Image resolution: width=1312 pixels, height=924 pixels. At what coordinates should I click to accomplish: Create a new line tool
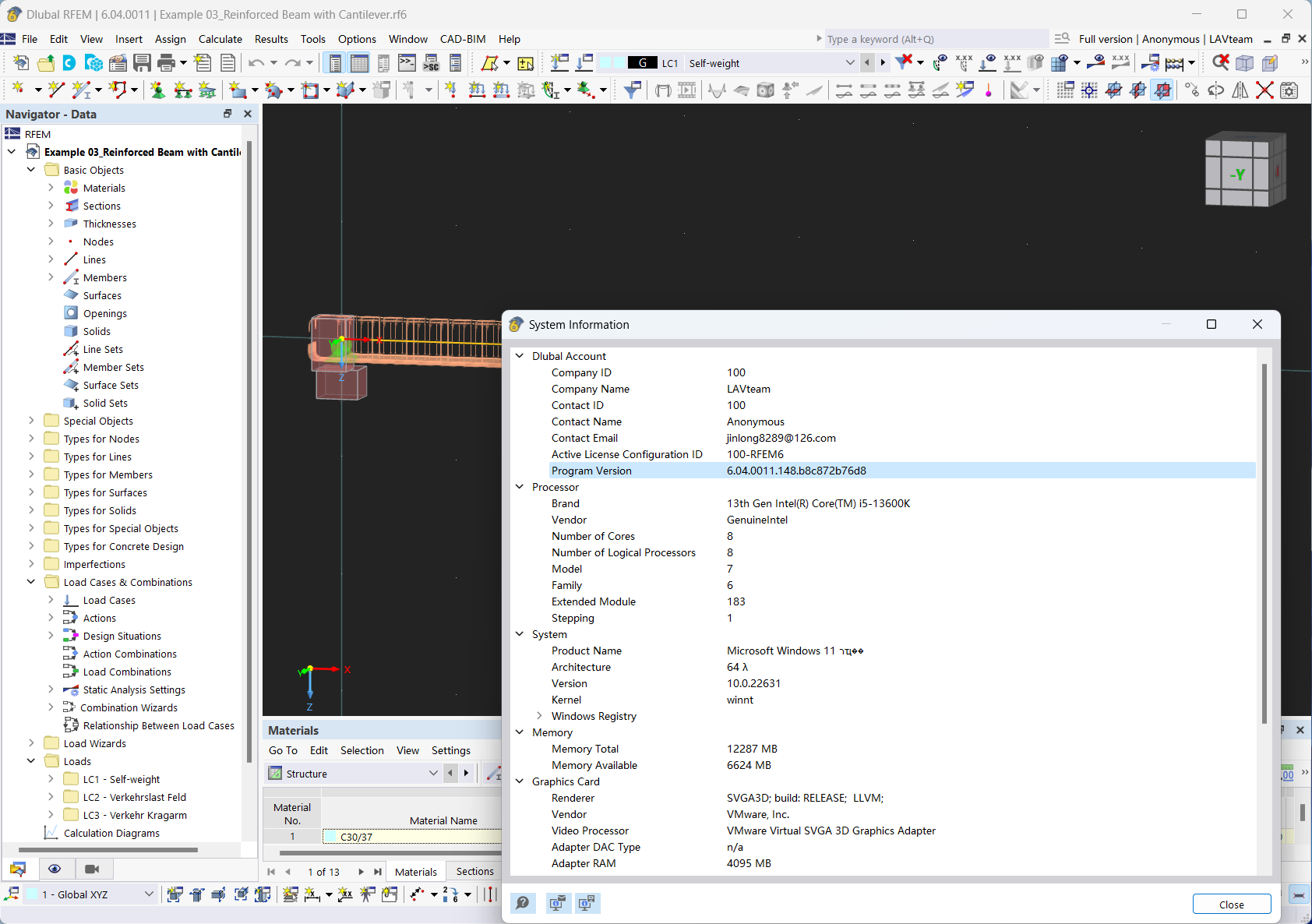point(55,90)
